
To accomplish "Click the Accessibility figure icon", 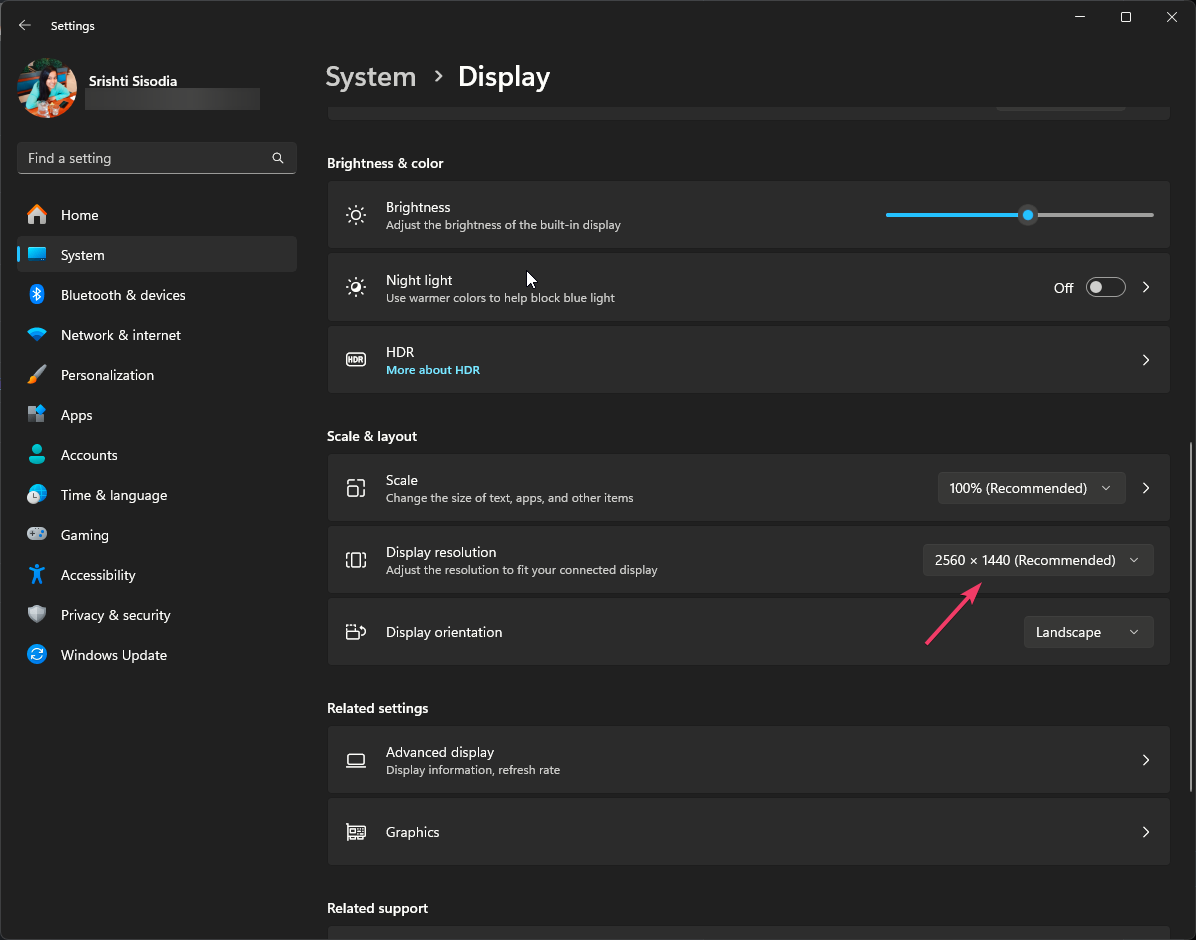I will [37, 575].
